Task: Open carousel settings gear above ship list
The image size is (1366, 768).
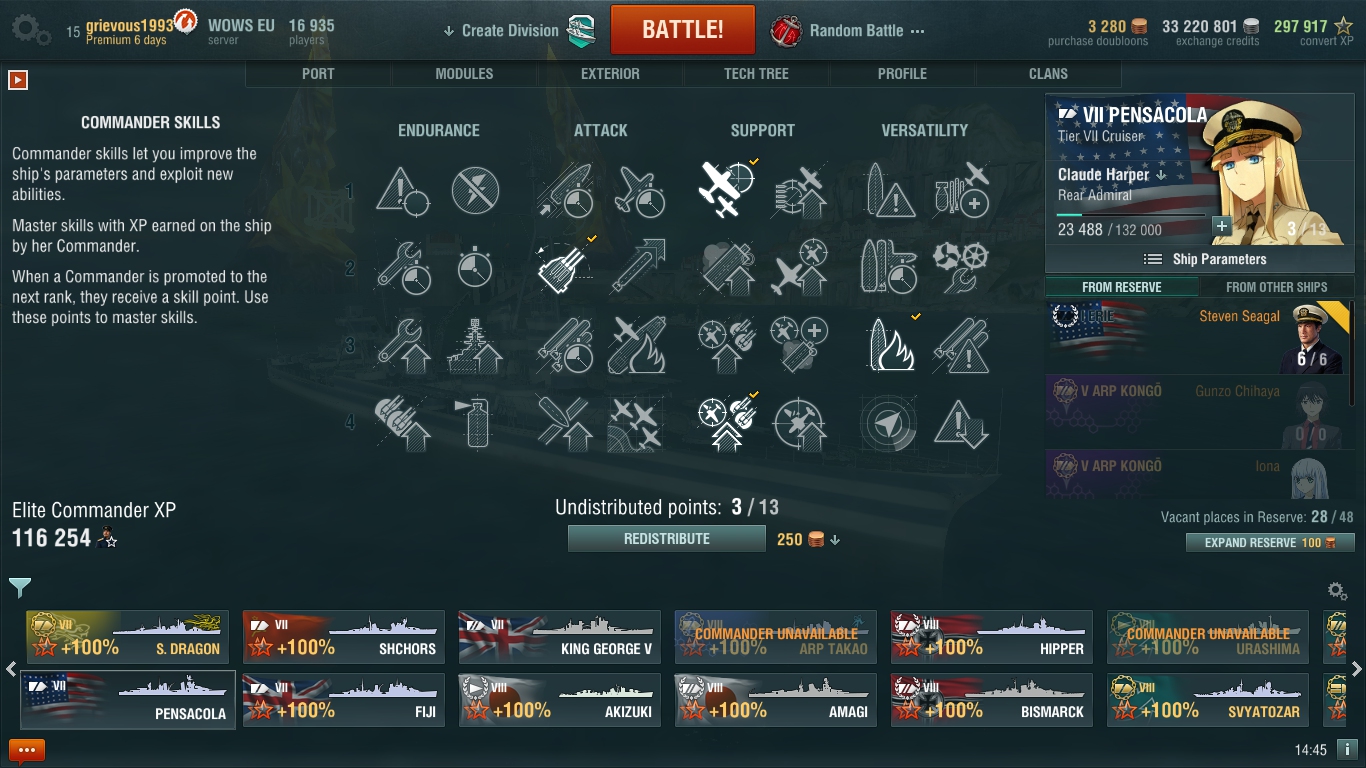Action: point(1336,591)
